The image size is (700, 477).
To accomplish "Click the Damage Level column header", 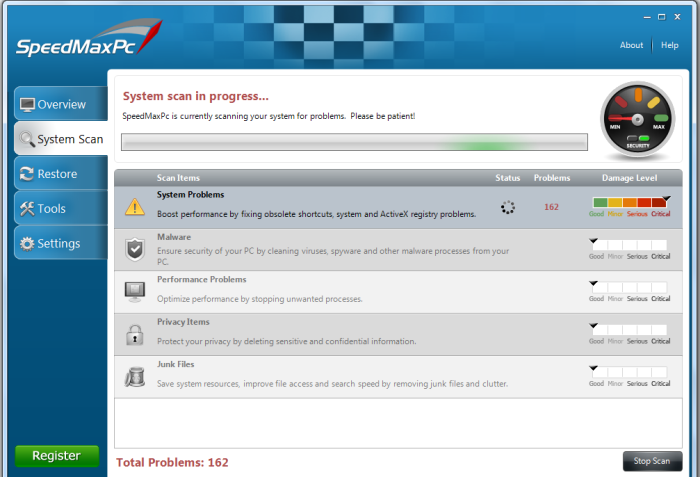I will click(629, 178).
